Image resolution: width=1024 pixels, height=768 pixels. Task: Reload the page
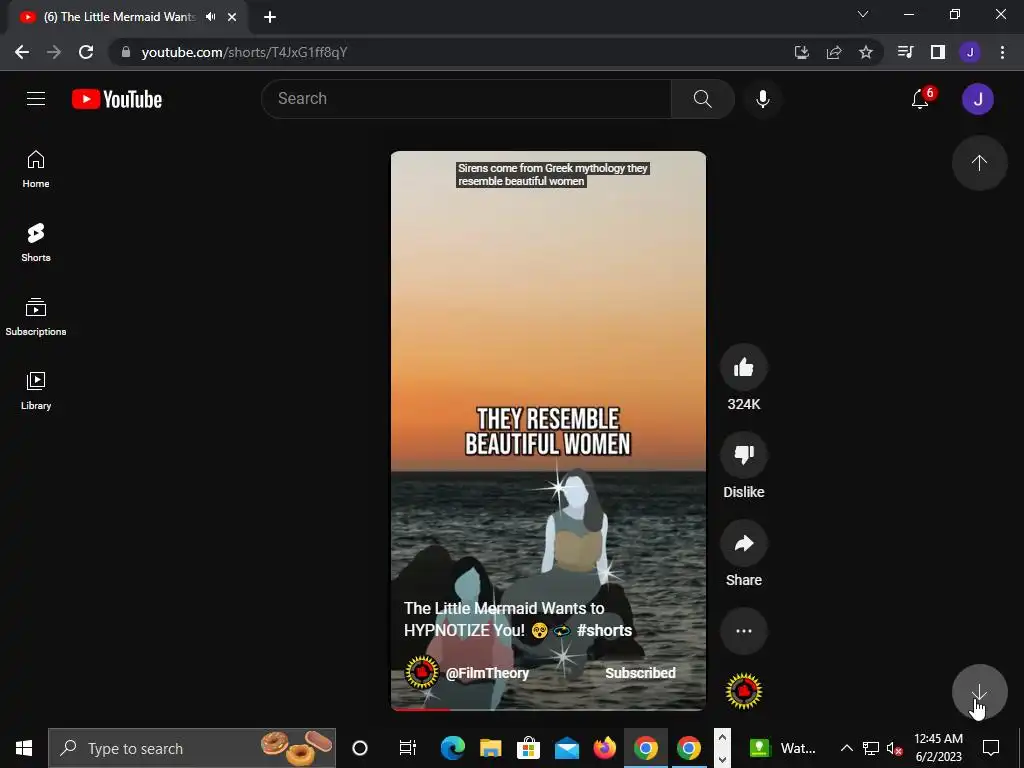(86, 52)
